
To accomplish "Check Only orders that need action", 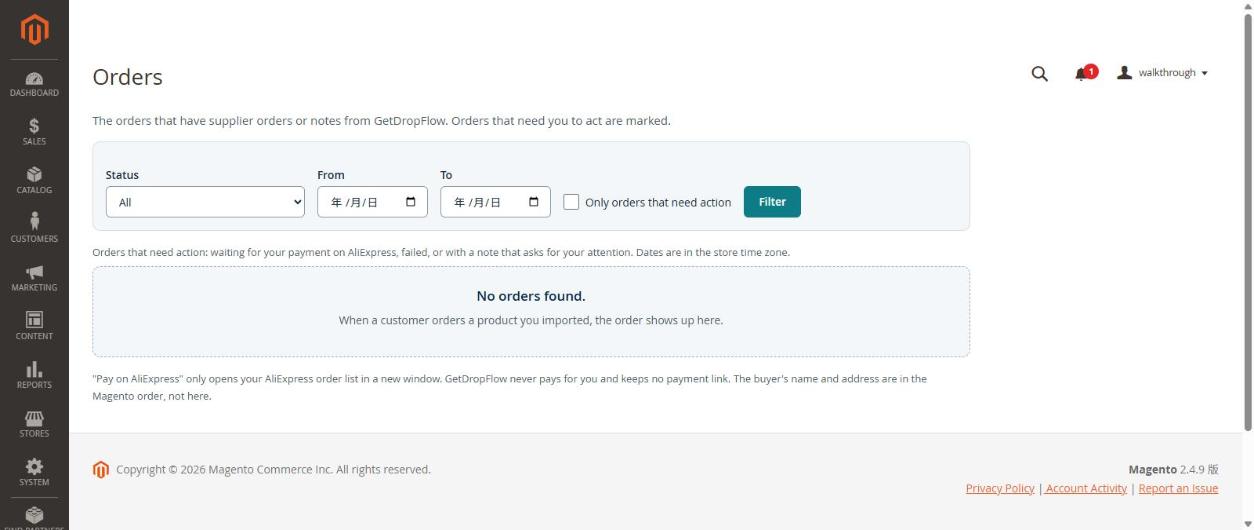I will tap(571, 202).
